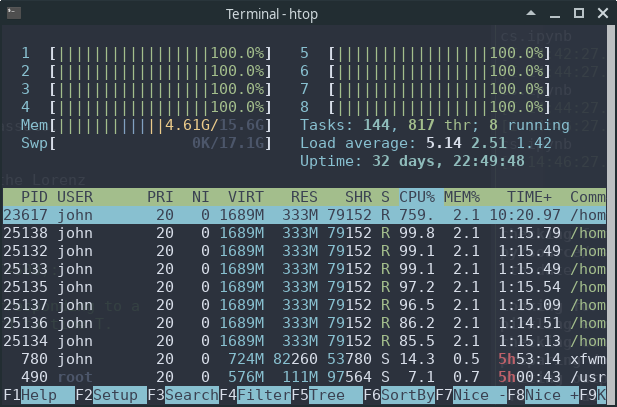The height and width of the screenshot is (407, 617).
Task: Open the F4 Filter prompt
Action: pyautogui.click(x=255, y=395)
